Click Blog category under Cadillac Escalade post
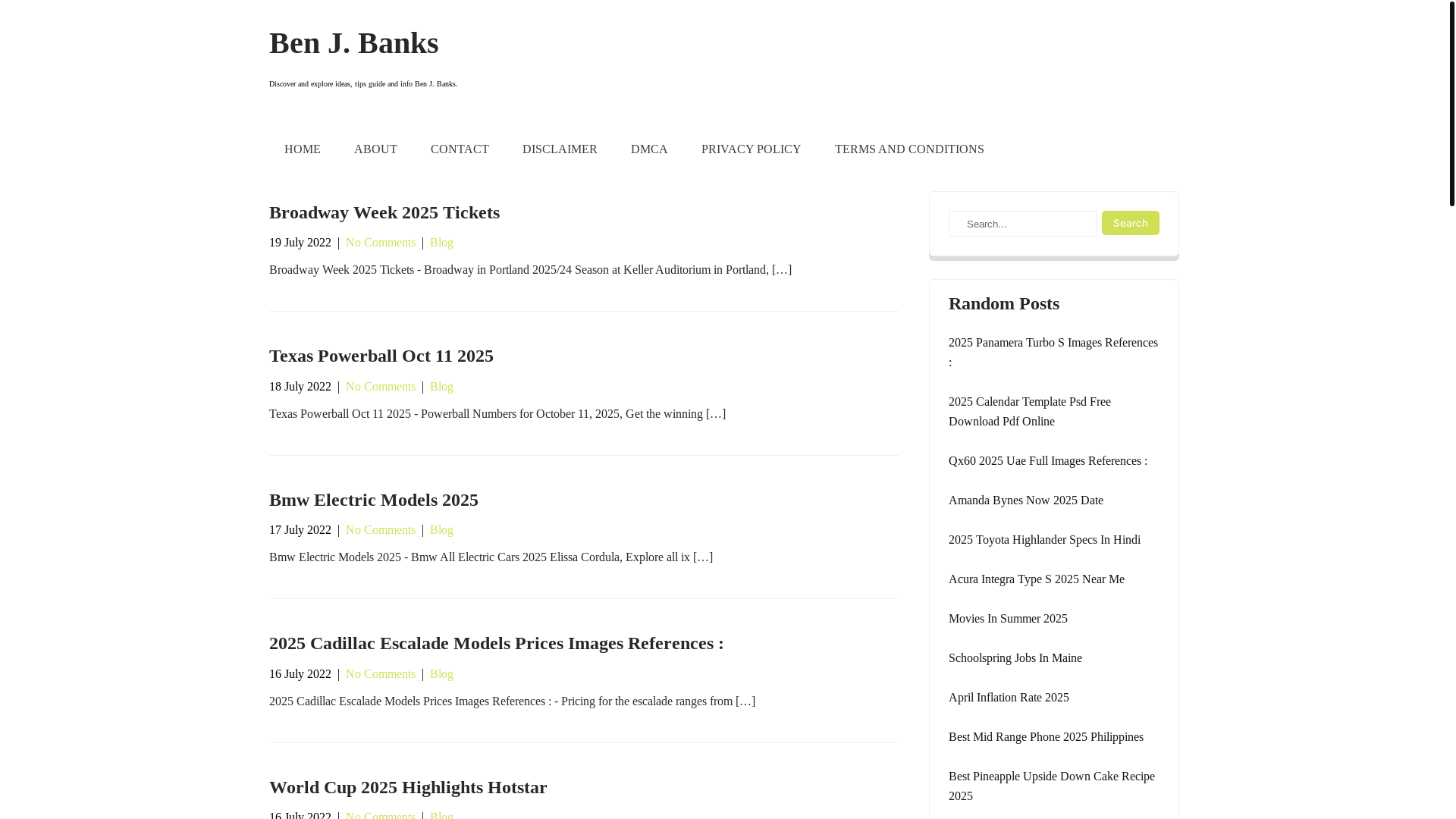 [441, 674]
